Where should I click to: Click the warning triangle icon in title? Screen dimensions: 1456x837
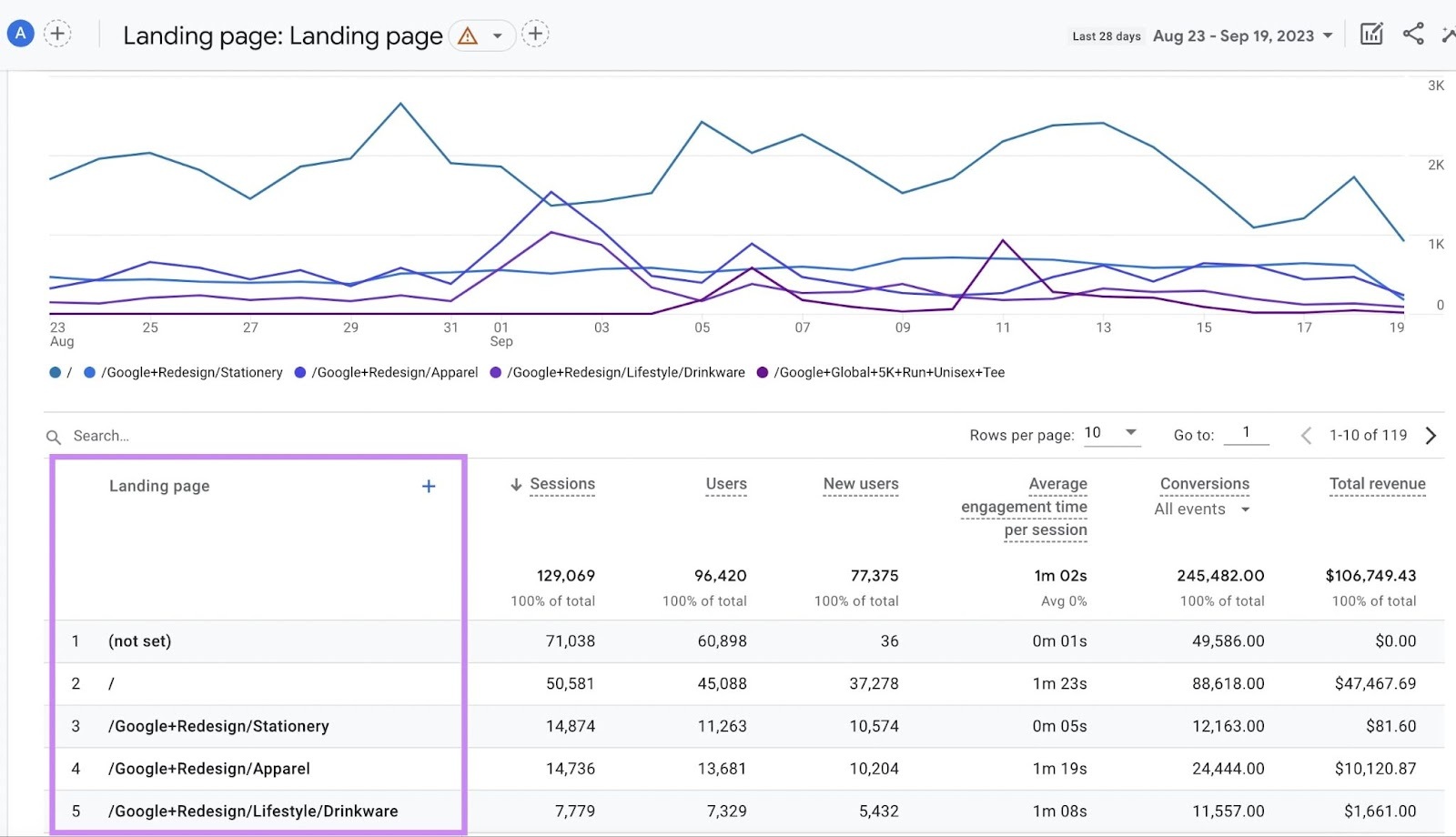pos(468,36)
